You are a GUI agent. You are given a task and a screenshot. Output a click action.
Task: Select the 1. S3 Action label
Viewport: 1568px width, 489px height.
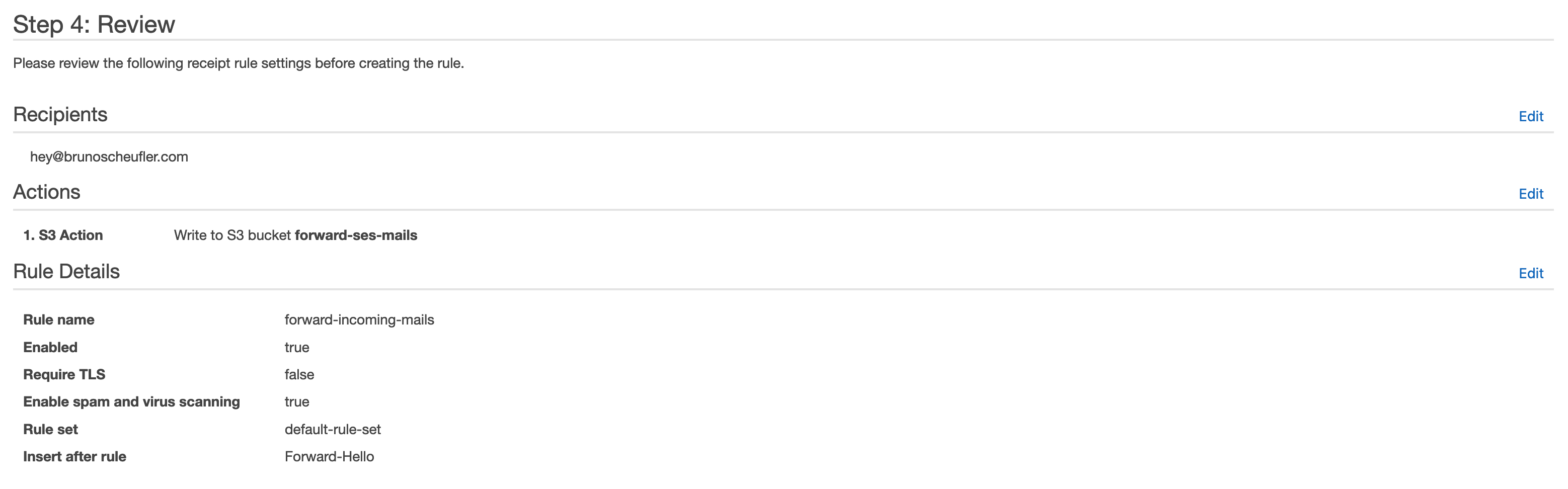point(63,235)
